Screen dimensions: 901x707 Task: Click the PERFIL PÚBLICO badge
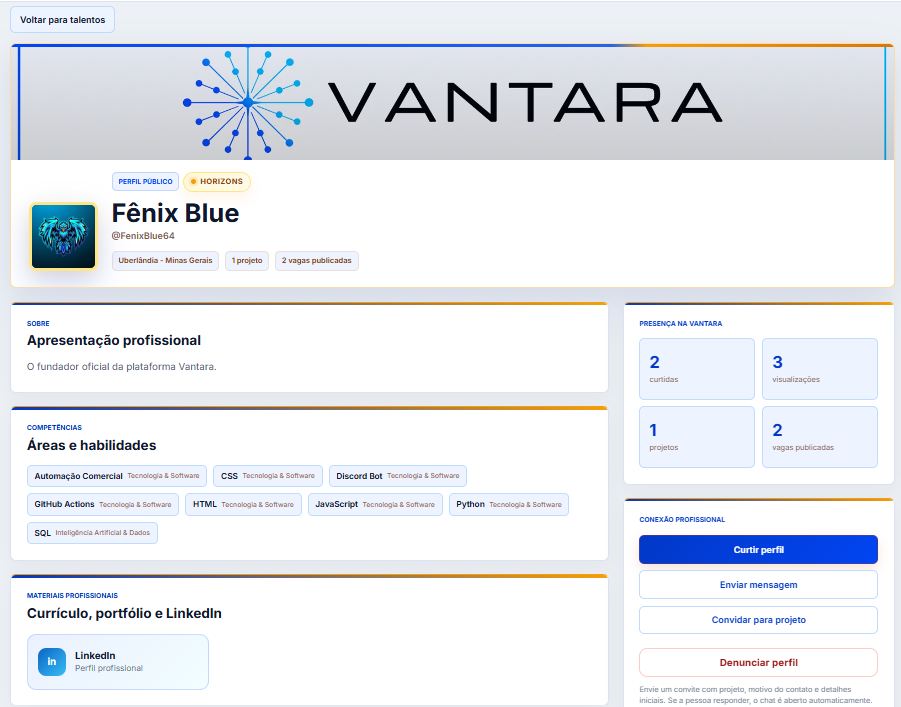[x=145, y=182]
